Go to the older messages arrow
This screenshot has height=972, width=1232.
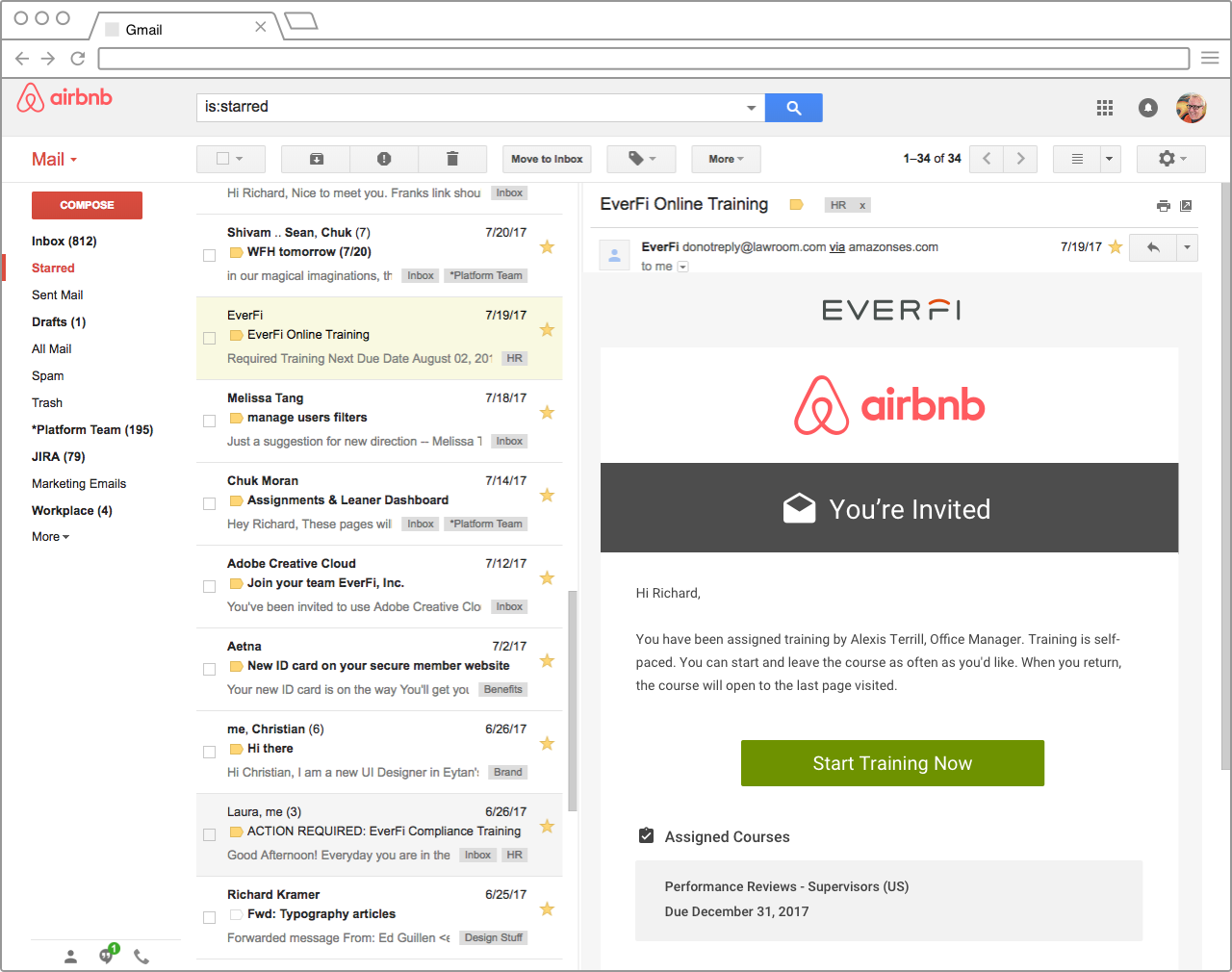(1020, 159)
